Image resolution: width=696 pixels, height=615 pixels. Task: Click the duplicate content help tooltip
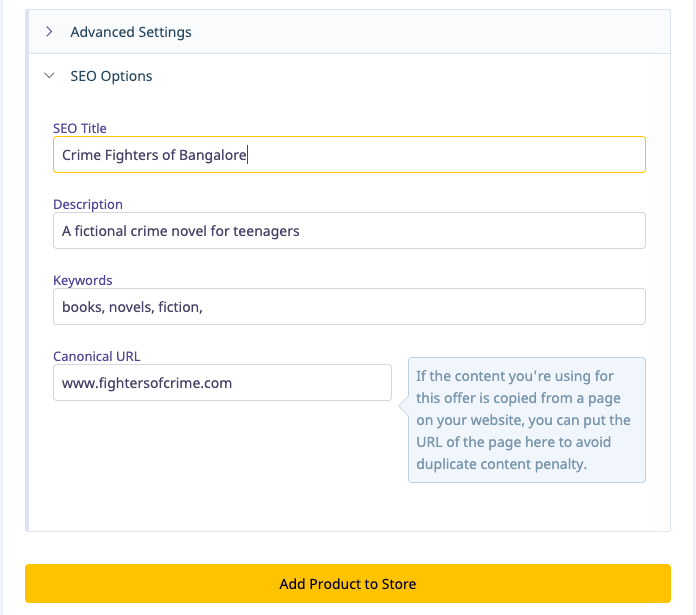coord(526,420)
